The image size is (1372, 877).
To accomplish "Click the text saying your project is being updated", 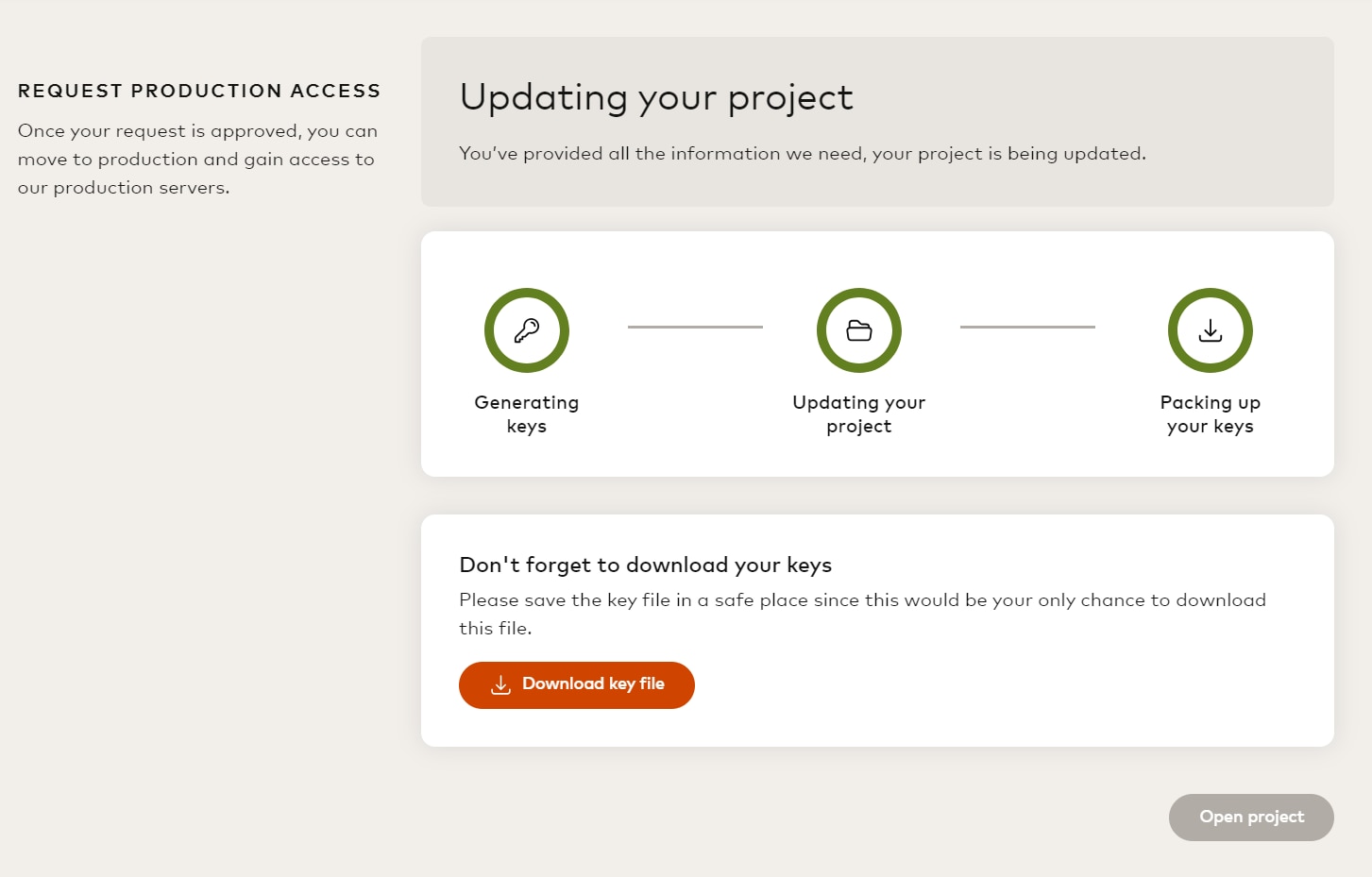I will pyautogui.click(x=803, y=154).
